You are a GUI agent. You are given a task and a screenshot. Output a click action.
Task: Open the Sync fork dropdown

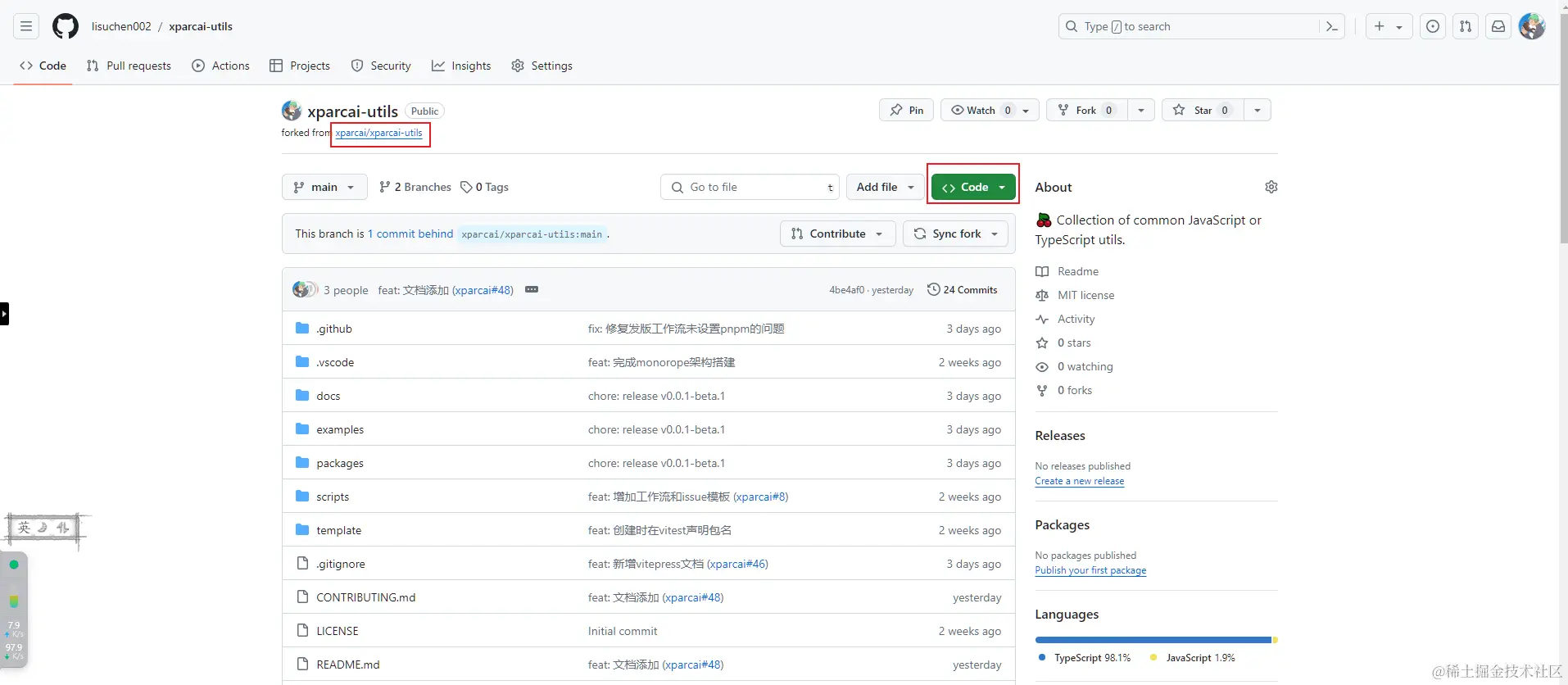956,234
